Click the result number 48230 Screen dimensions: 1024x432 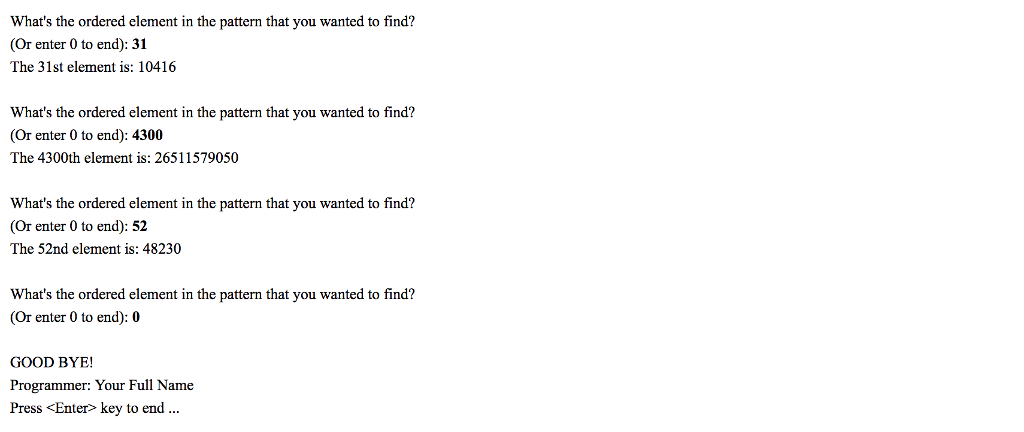160,249
